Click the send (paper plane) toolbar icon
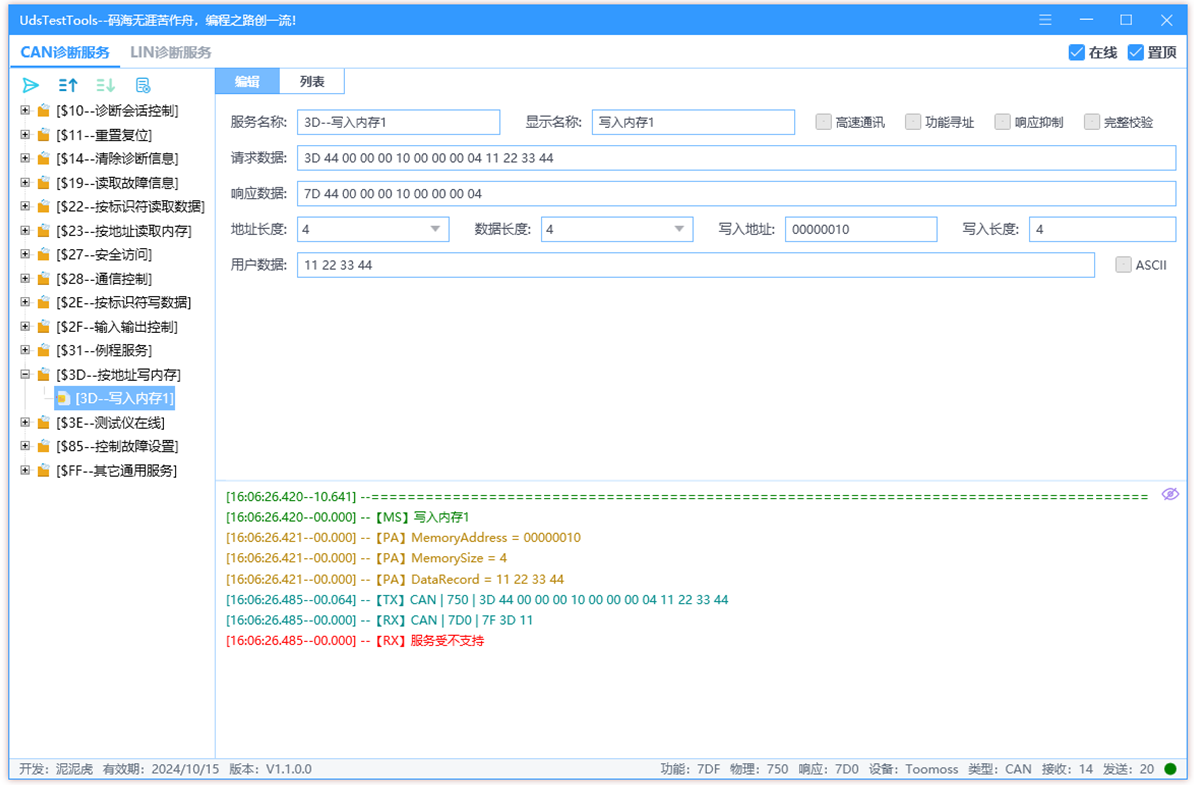This screenshot has width=1194, height=785. (30, 85)
